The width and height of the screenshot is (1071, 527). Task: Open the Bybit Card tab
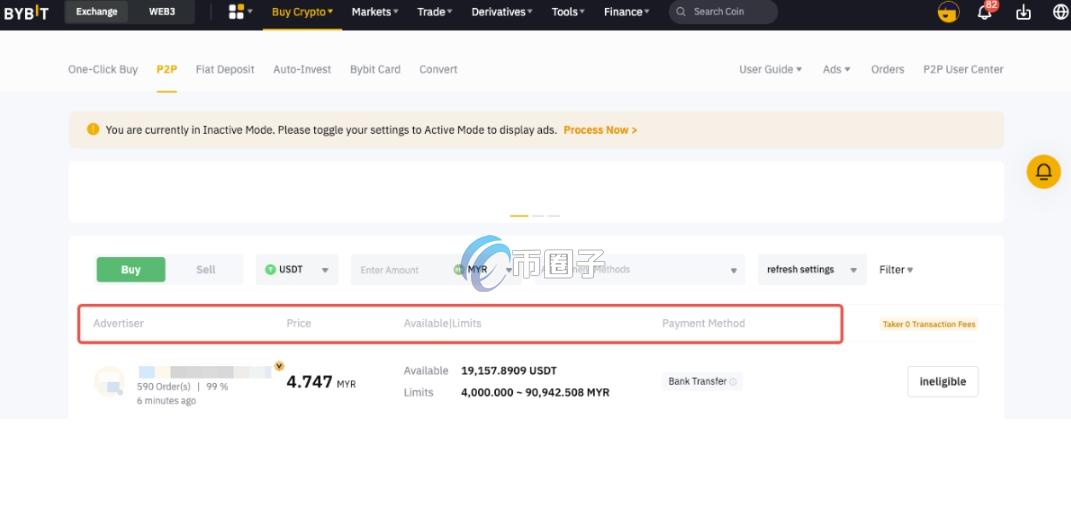click(x=375, y=69)
